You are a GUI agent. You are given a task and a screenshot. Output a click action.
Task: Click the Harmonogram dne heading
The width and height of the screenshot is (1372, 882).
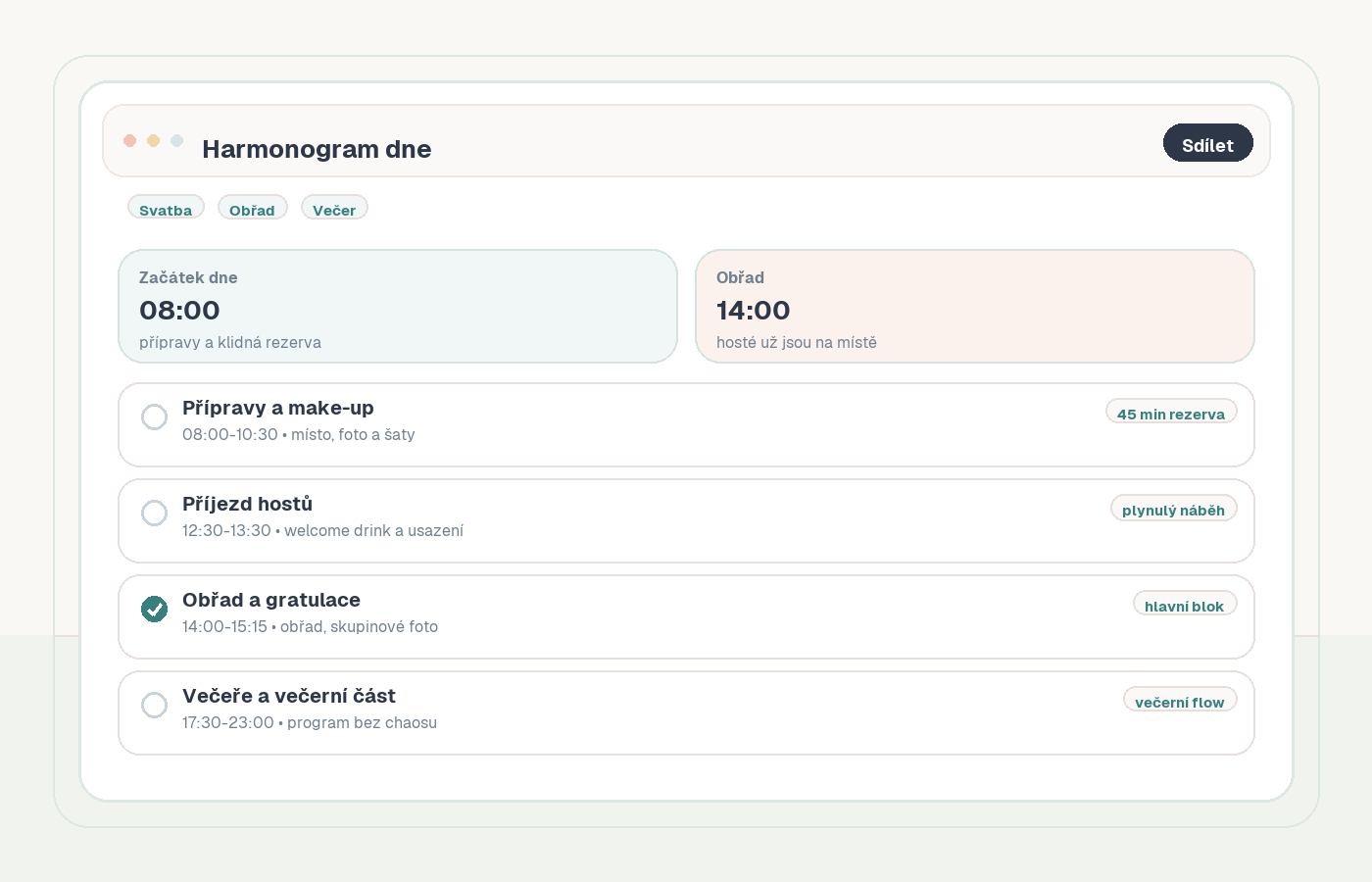click(x=317, y=149)
